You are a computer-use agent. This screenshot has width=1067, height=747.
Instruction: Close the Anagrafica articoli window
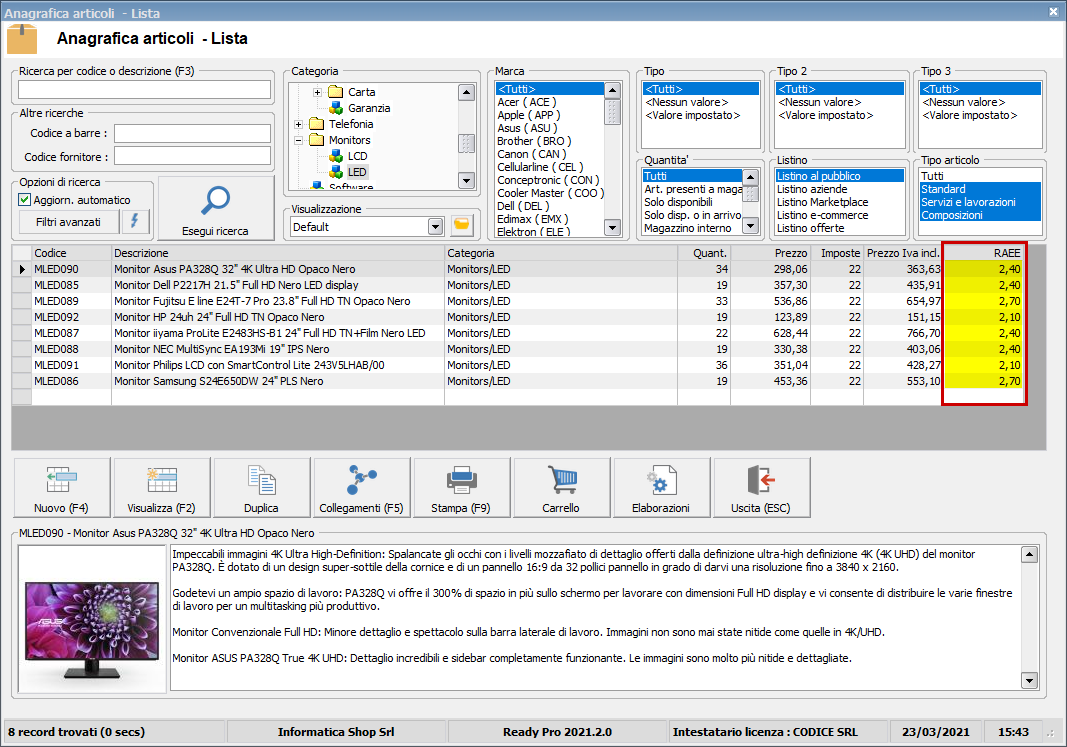pyautogui.click(x=1053, y=12)
